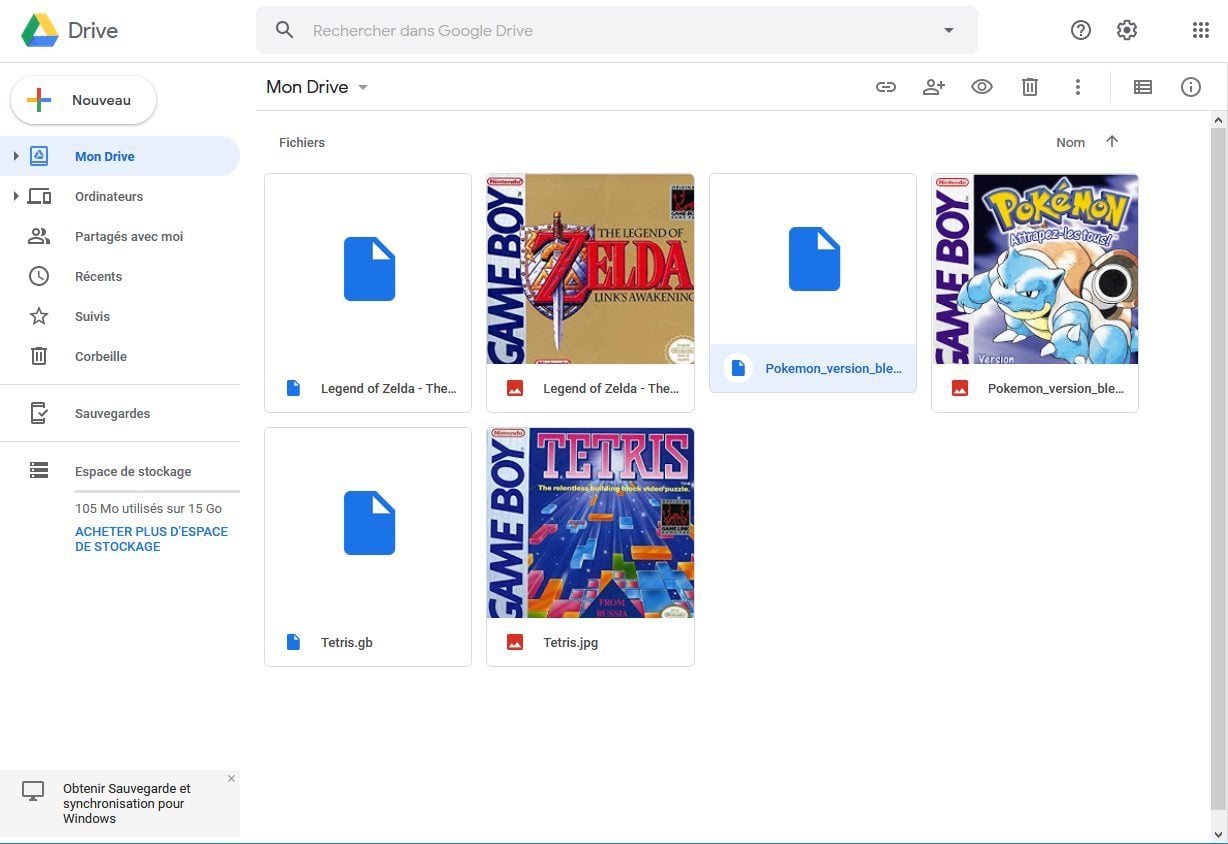The height and width of the screenshot is (844, 1228).
Task: Switch to list view layout
Action: pyautogui.click(x=1143, y=87)
